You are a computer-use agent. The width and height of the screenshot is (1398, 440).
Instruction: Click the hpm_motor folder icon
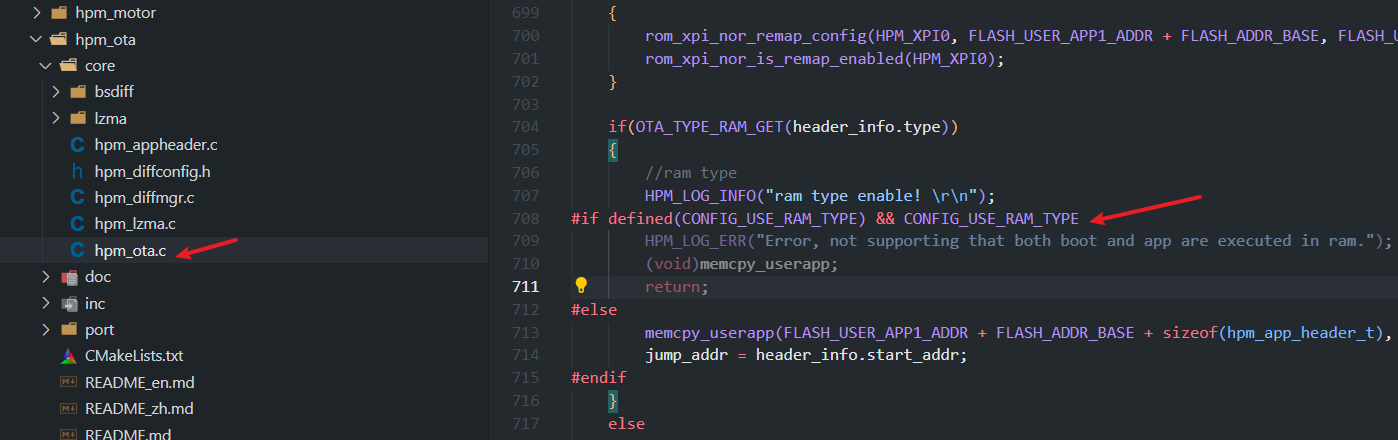click(59, 14)
